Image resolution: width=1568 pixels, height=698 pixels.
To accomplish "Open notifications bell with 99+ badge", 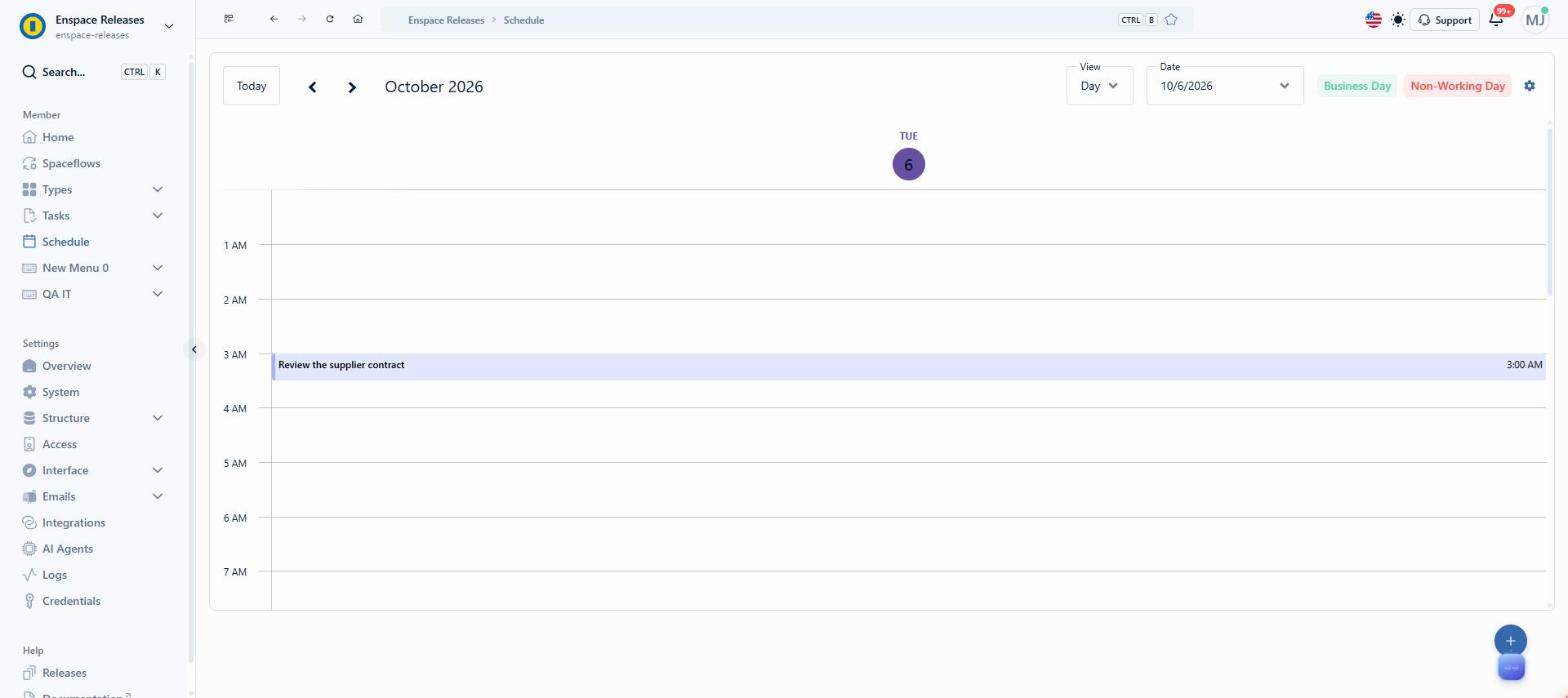I will (x=1496, y=20).
